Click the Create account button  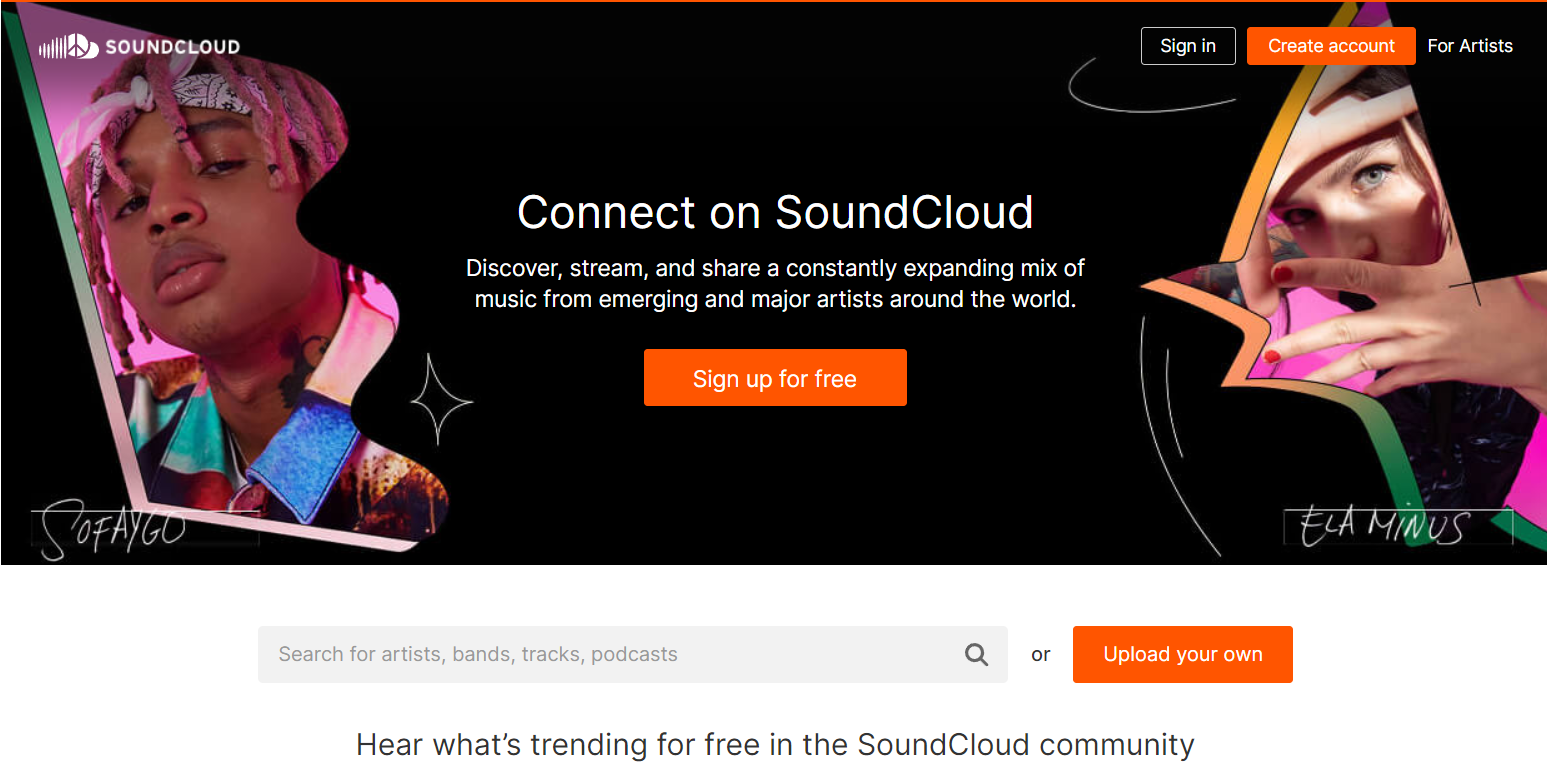[1331, 46]
